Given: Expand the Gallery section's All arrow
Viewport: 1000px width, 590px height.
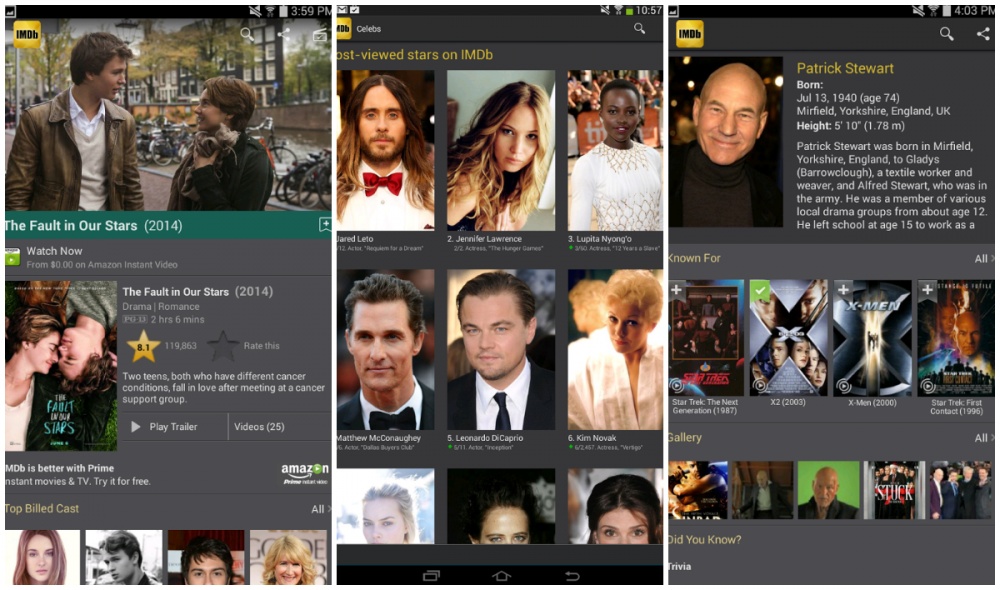Looking at the screenshot, I should (x=984, y=438).
